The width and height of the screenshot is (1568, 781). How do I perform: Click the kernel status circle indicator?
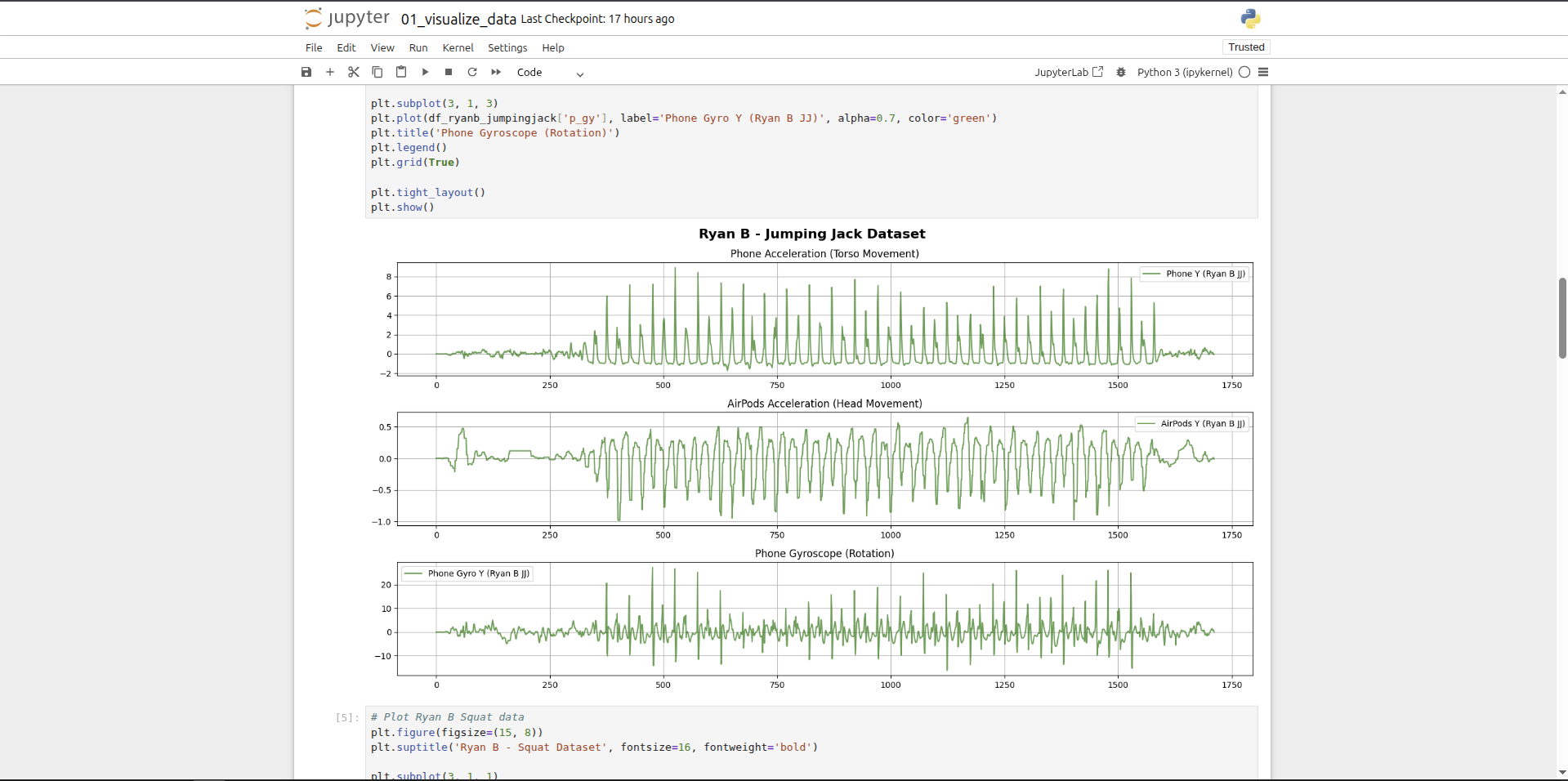click(1244, 72)
